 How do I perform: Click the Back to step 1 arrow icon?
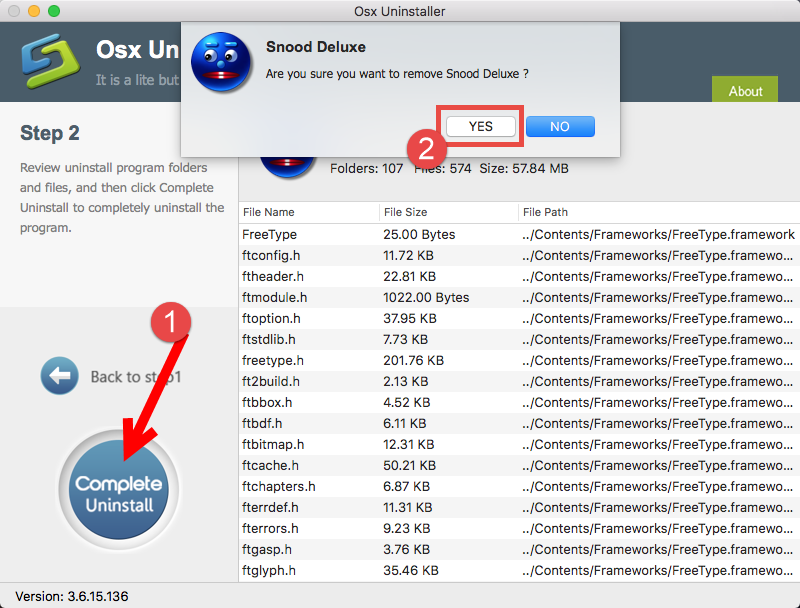(60, 376)
